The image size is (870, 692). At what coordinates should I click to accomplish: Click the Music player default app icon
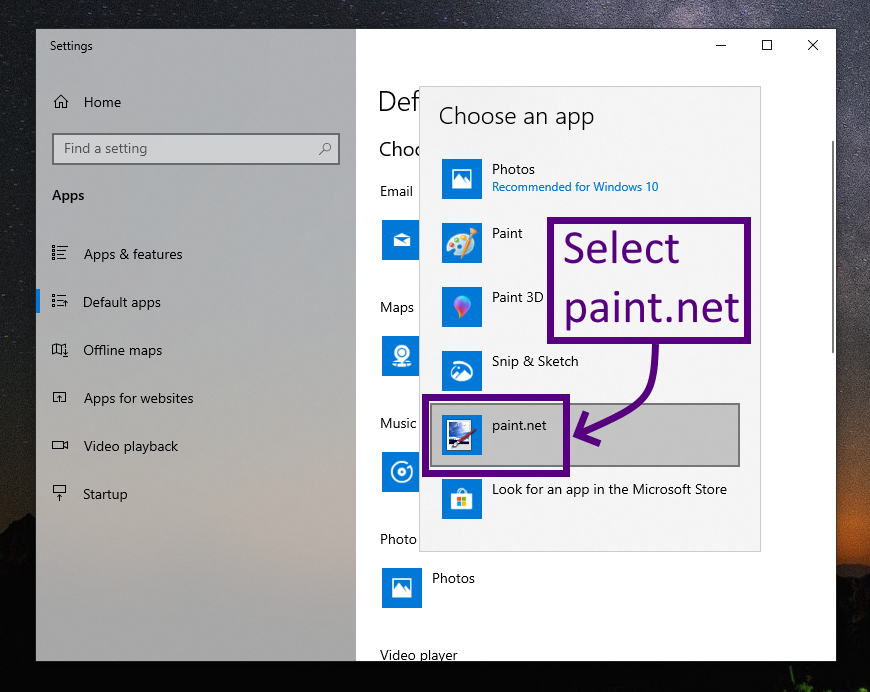pos(401,472)
